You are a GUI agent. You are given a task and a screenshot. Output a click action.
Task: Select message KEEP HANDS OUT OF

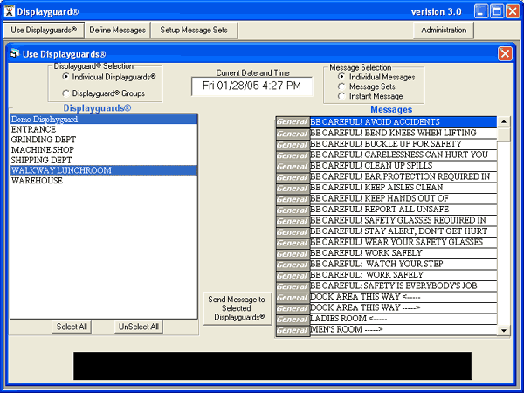pos(403,199)
